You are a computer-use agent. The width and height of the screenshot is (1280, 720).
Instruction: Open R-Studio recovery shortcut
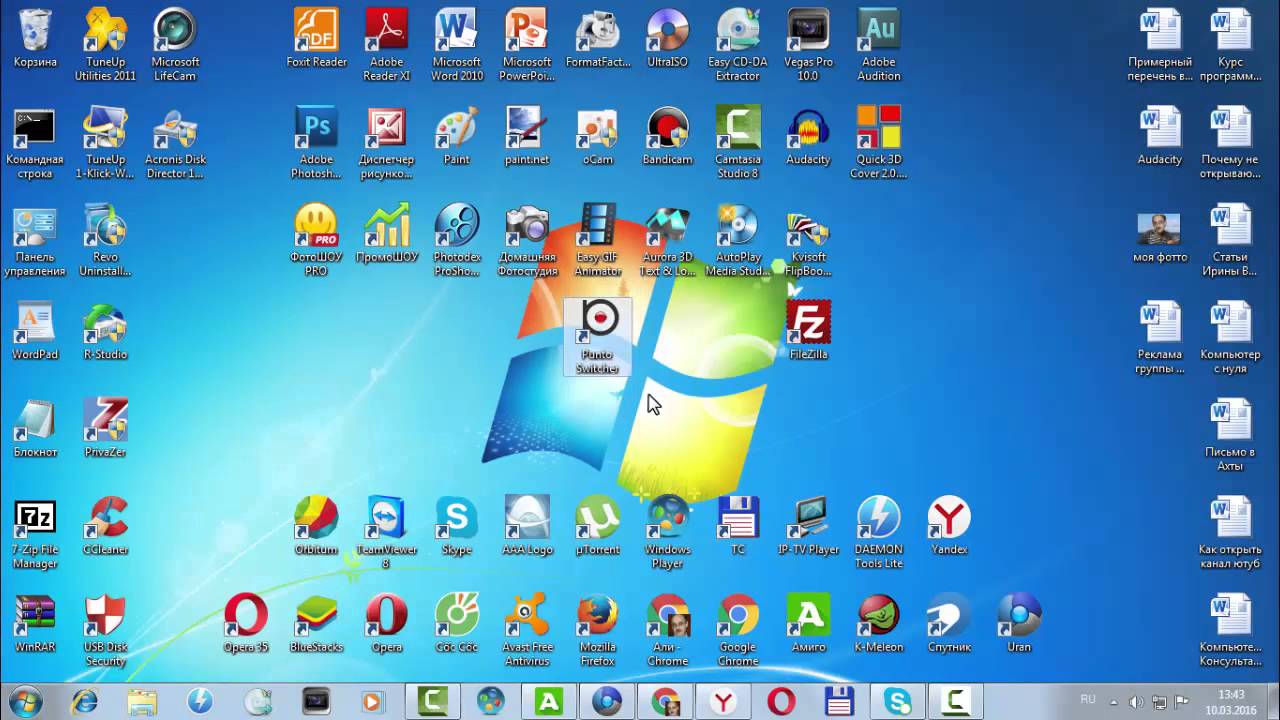click(105, 331)
